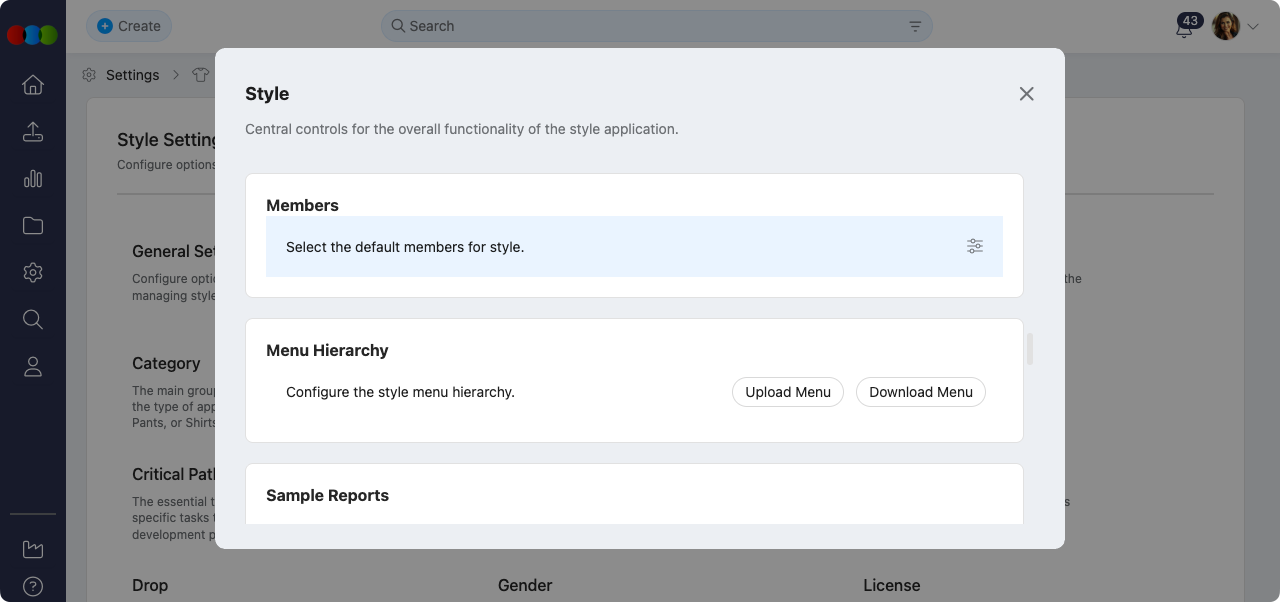Click the Create button
1280x602 pixels.
pyautogui.click(x=129, y=26)
